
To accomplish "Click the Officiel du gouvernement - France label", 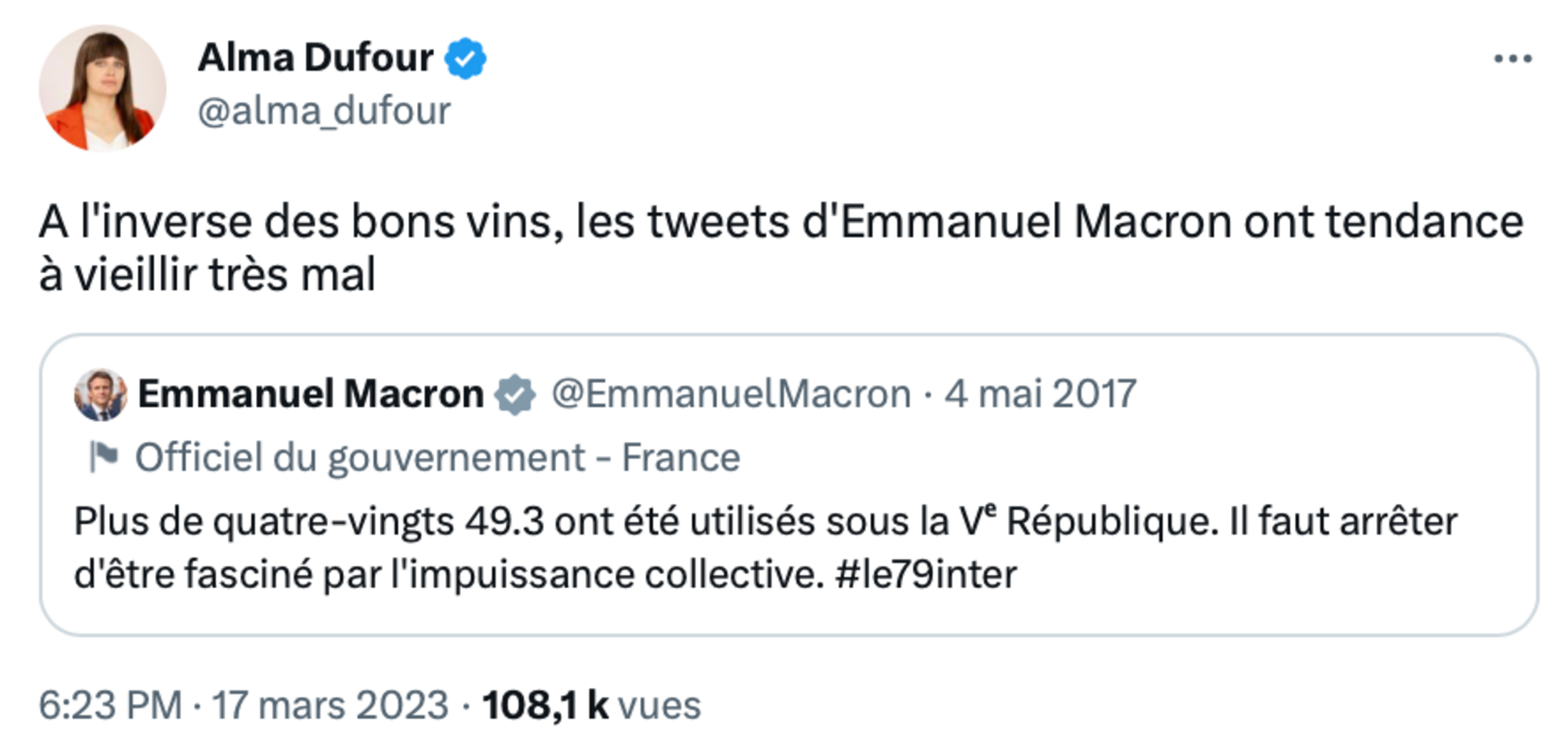I will 438,457.
